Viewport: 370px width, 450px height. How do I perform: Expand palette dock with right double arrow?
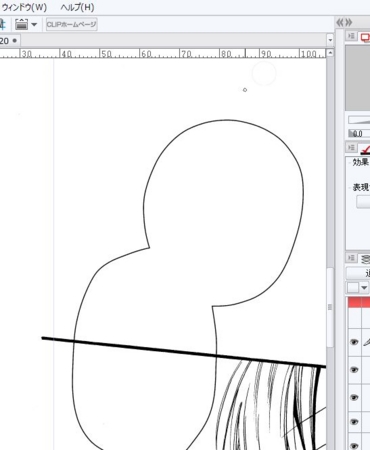click(x=348, y=23)
